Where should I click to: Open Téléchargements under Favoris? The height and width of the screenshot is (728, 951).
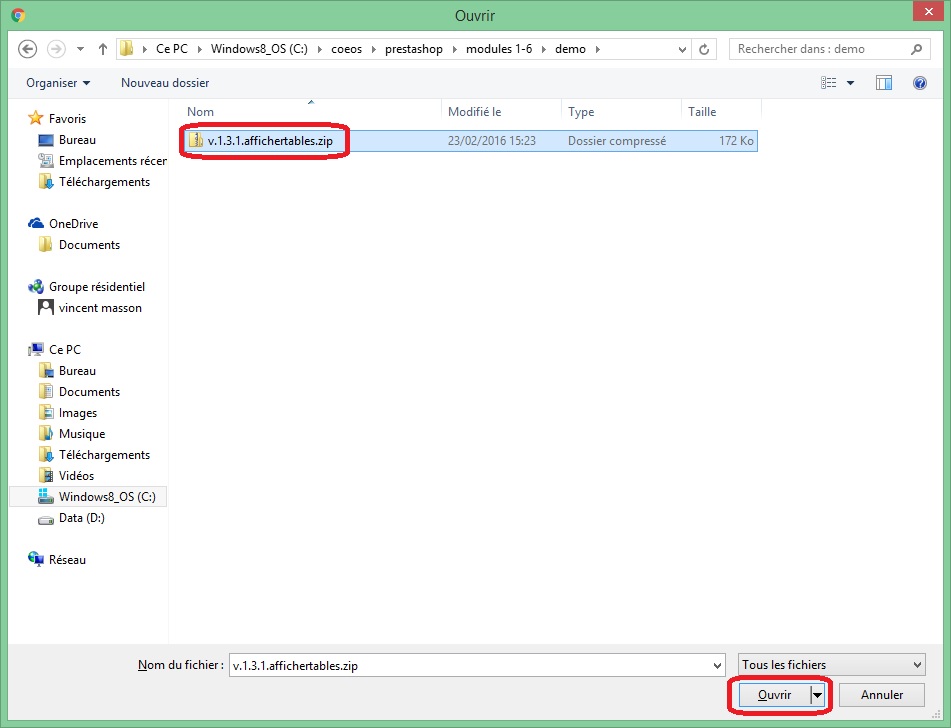[x=104, y=182]
